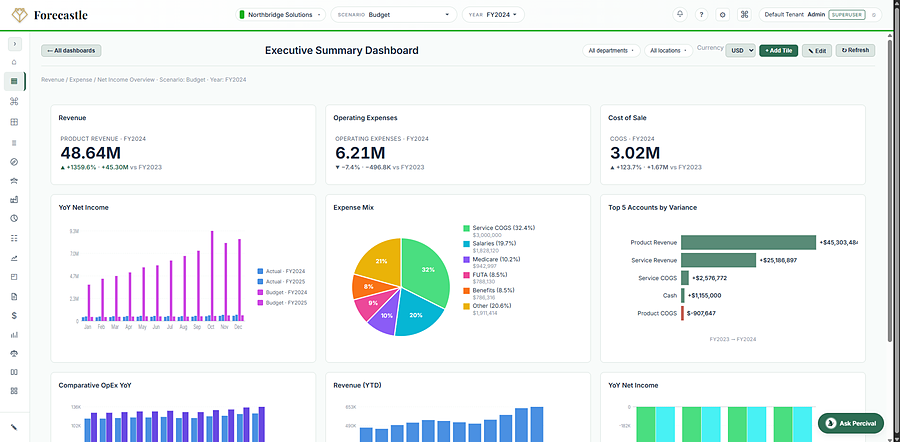Open the compass icon in the sidebar
900x442 pixels.
(x=14, y=162)
